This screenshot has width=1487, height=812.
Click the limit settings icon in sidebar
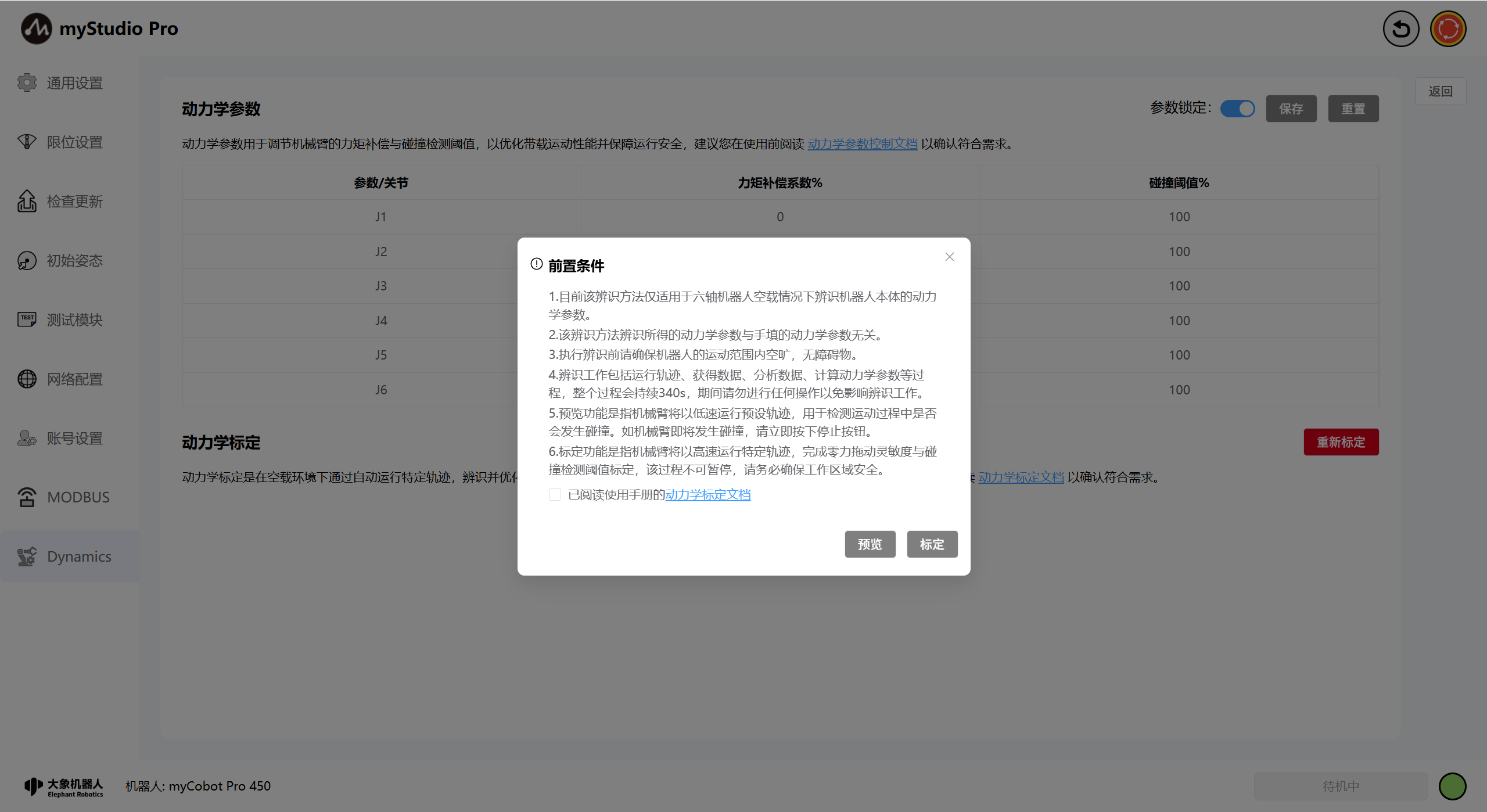[x=27, y=142]
